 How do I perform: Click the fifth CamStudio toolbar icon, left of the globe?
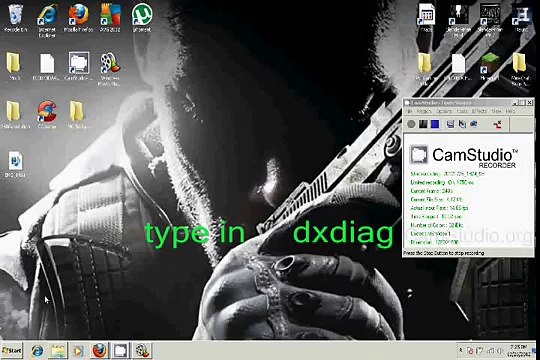(462, 124)
